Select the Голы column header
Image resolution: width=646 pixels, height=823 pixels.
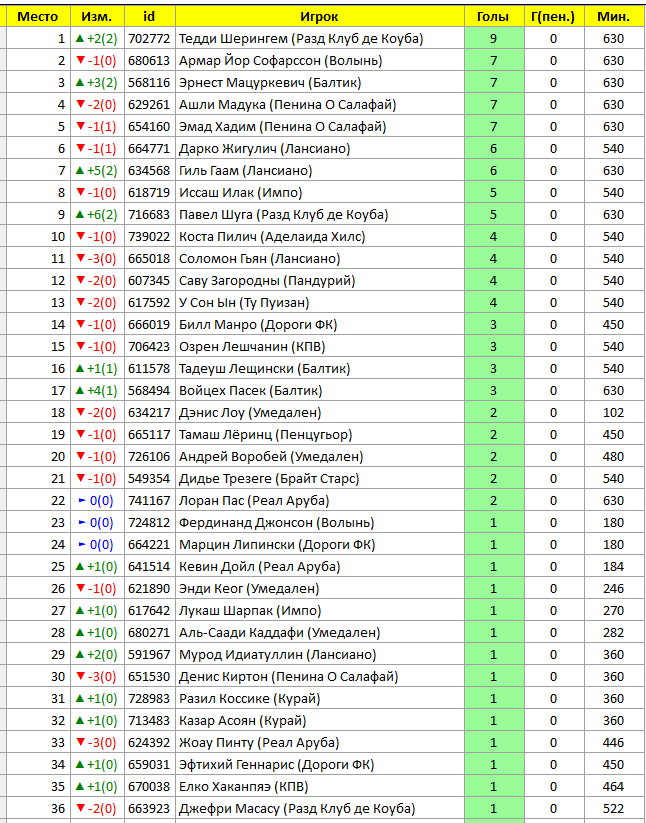(494, 16)
